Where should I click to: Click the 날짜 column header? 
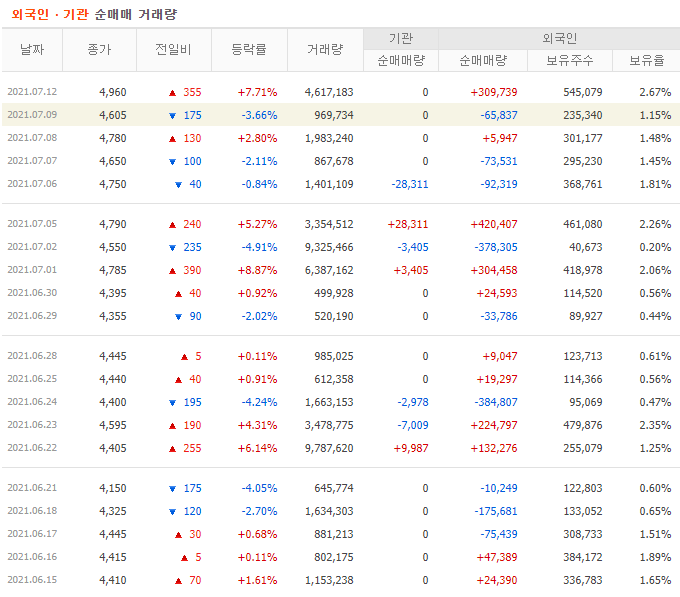coord(32,49)
